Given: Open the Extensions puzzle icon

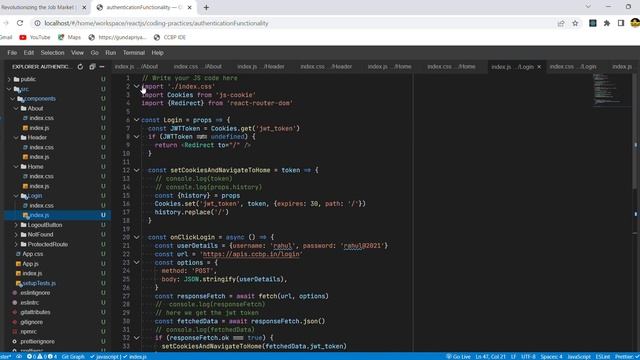Looking at the screenshot, I should tap(607, 23).
